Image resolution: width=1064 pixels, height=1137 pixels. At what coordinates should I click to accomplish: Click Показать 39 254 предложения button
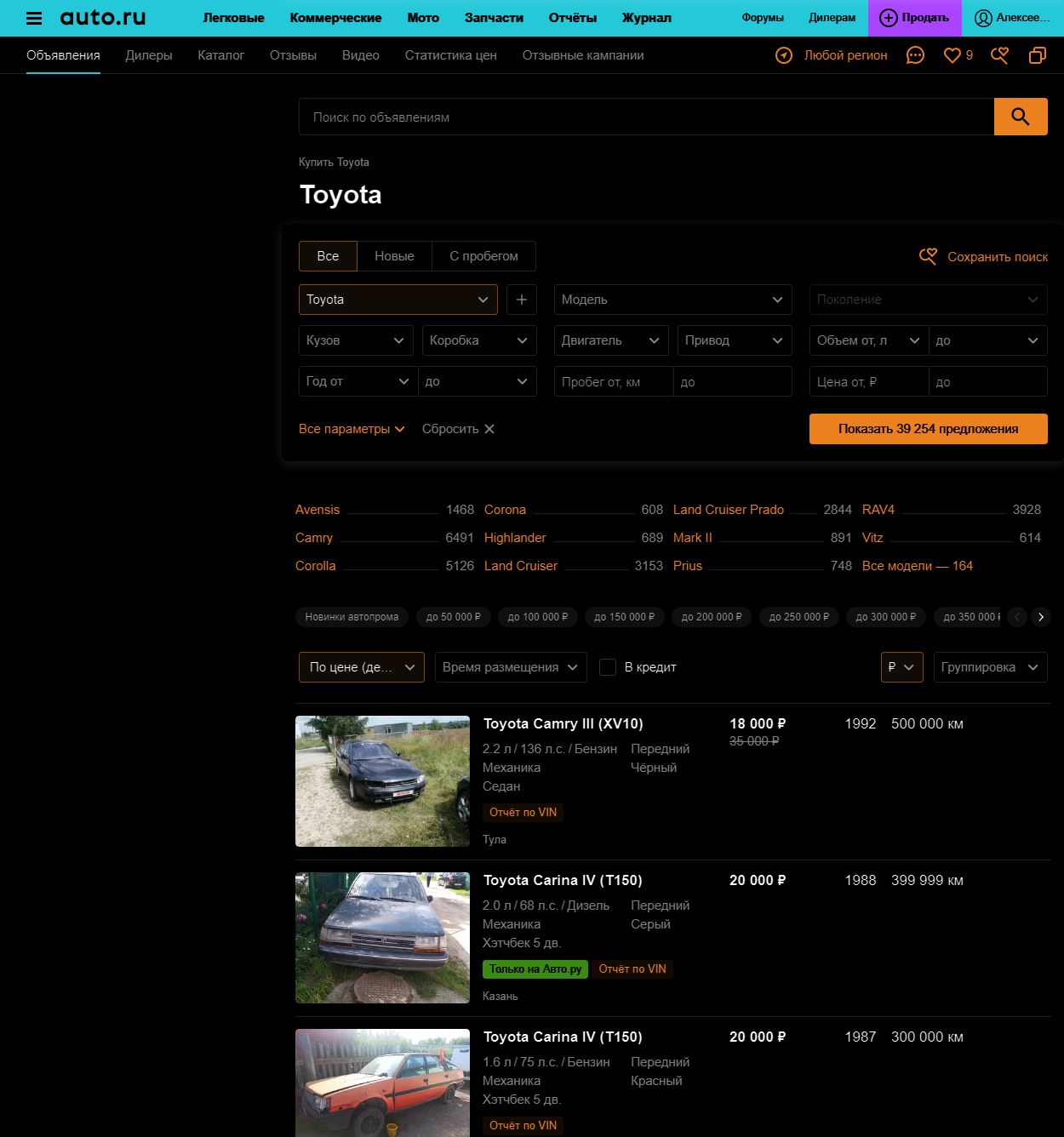coord(928,428)
